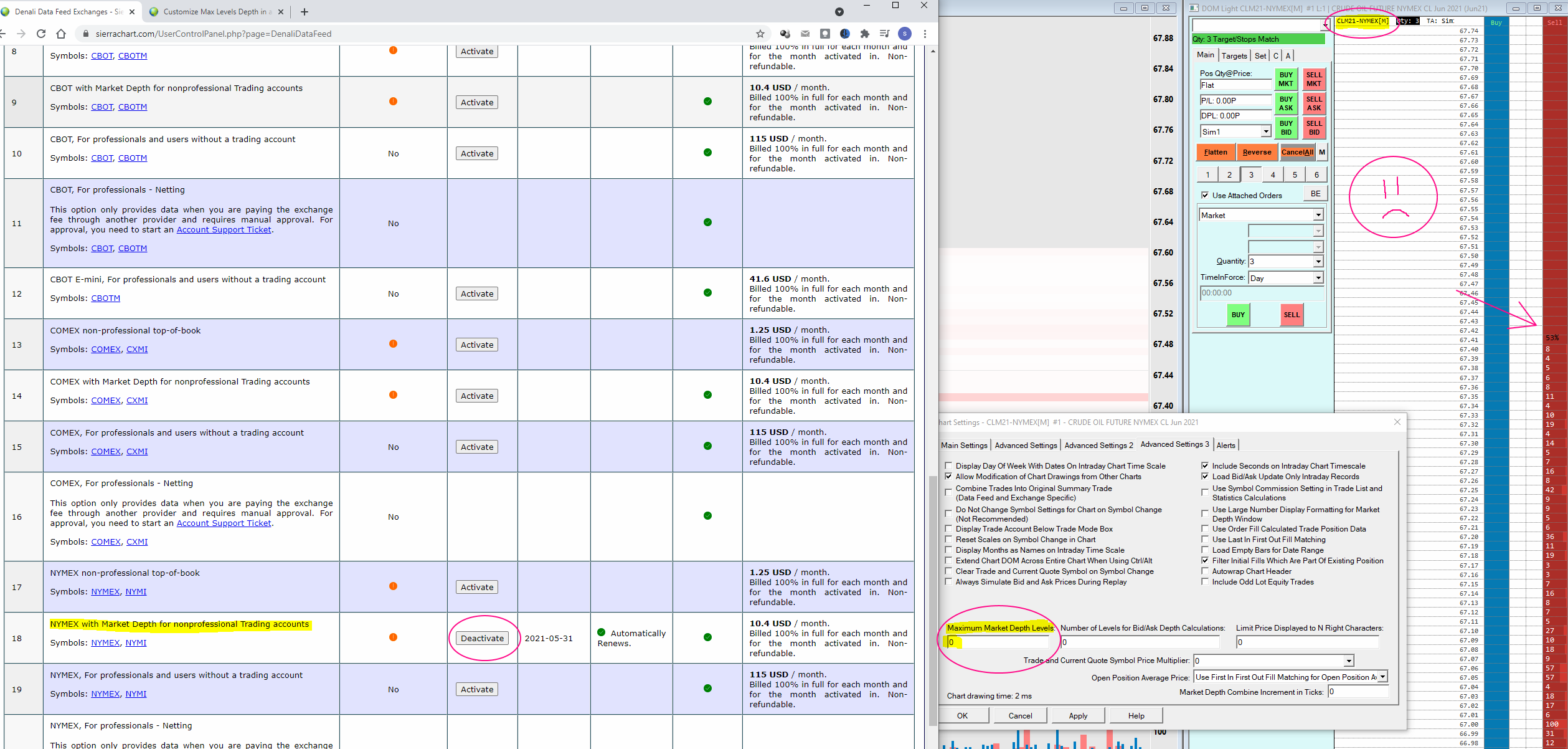
Task: Check Use Last In First Out Fill Matching
Action: coord(1205,540)
